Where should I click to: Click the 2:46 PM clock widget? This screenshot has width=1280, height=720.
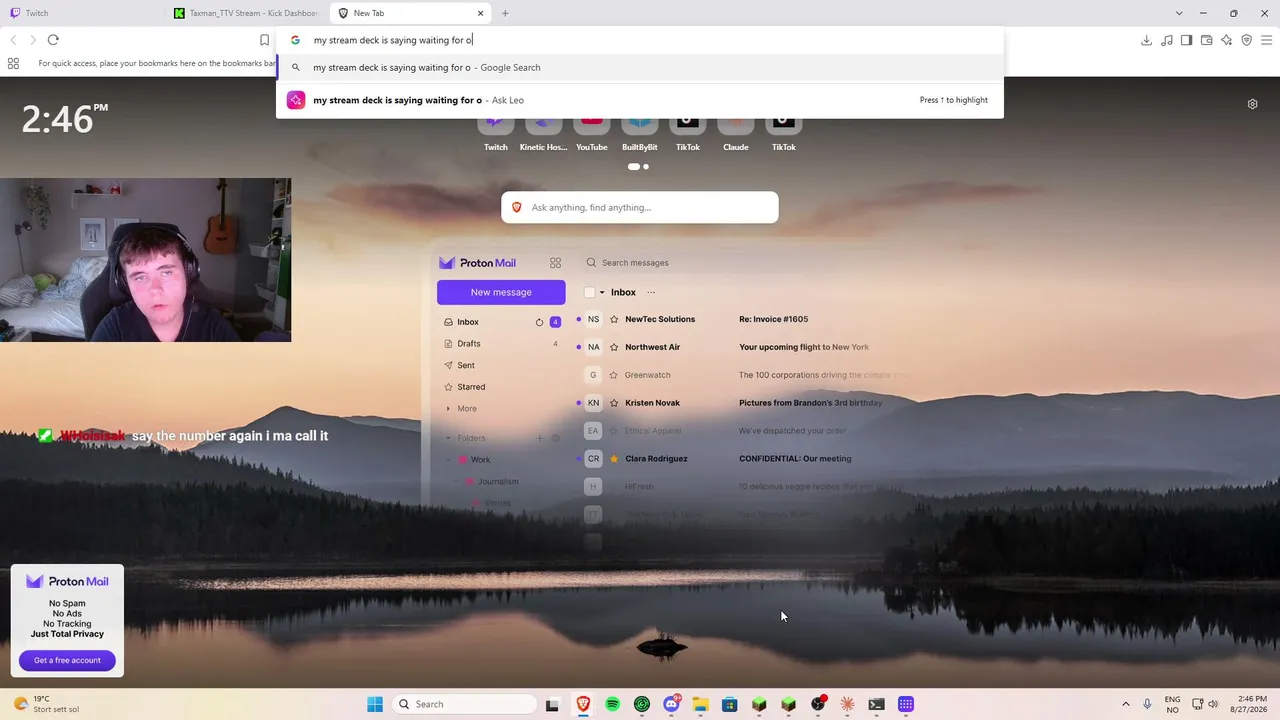65,119
